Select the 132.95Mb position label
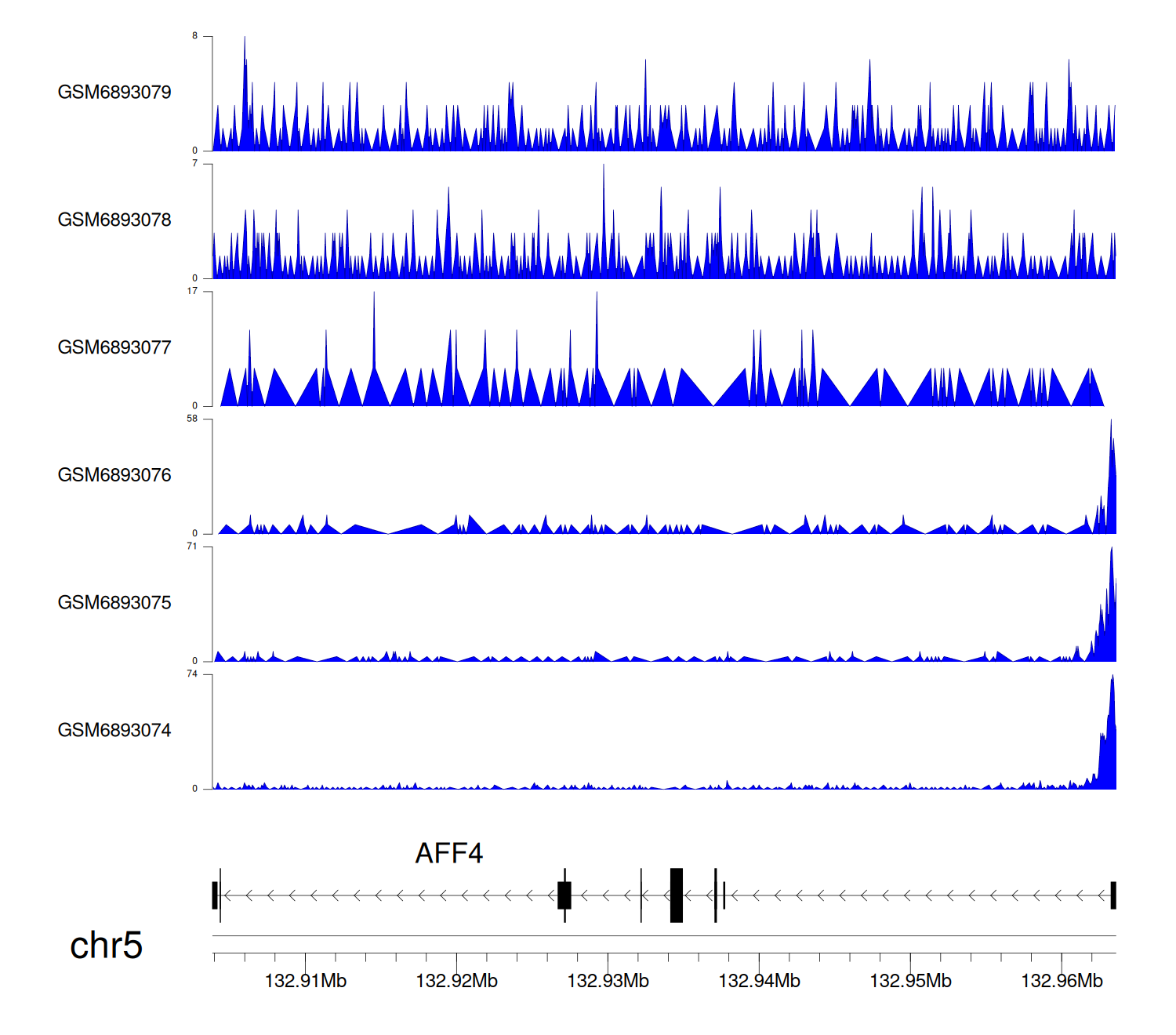This screenshot has height=1035, width=1176. pos(910,981)
